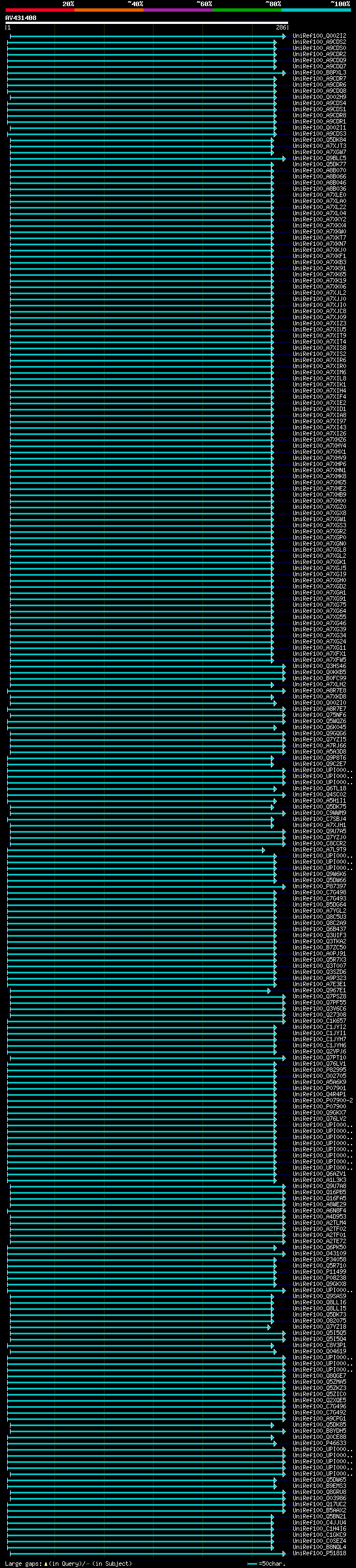Select hit label UniRef100_A7XGZ0
Image resolution: width=356 pixels, height=1568 pixels.
(x=319, y=507)
